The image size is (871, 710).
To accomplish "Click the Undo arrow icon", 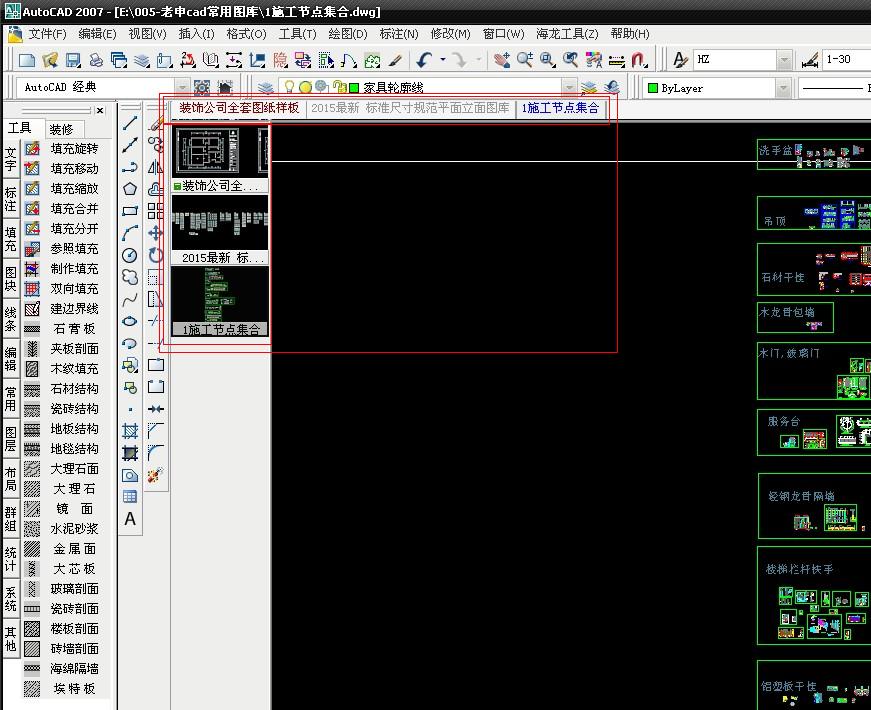I will pos(424,59).
